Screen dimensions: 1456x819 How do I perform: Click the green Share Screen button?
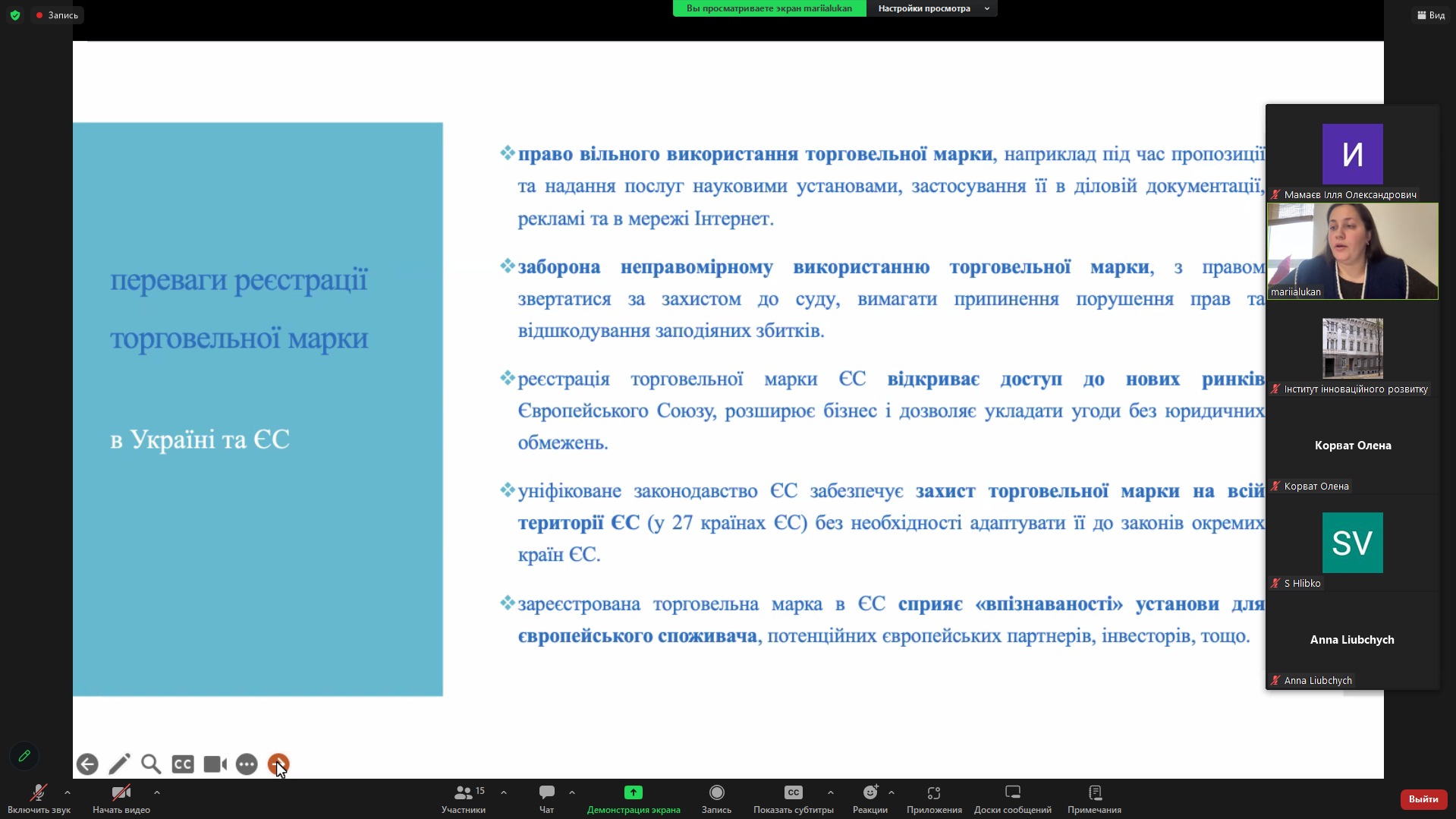coord(633,792)
